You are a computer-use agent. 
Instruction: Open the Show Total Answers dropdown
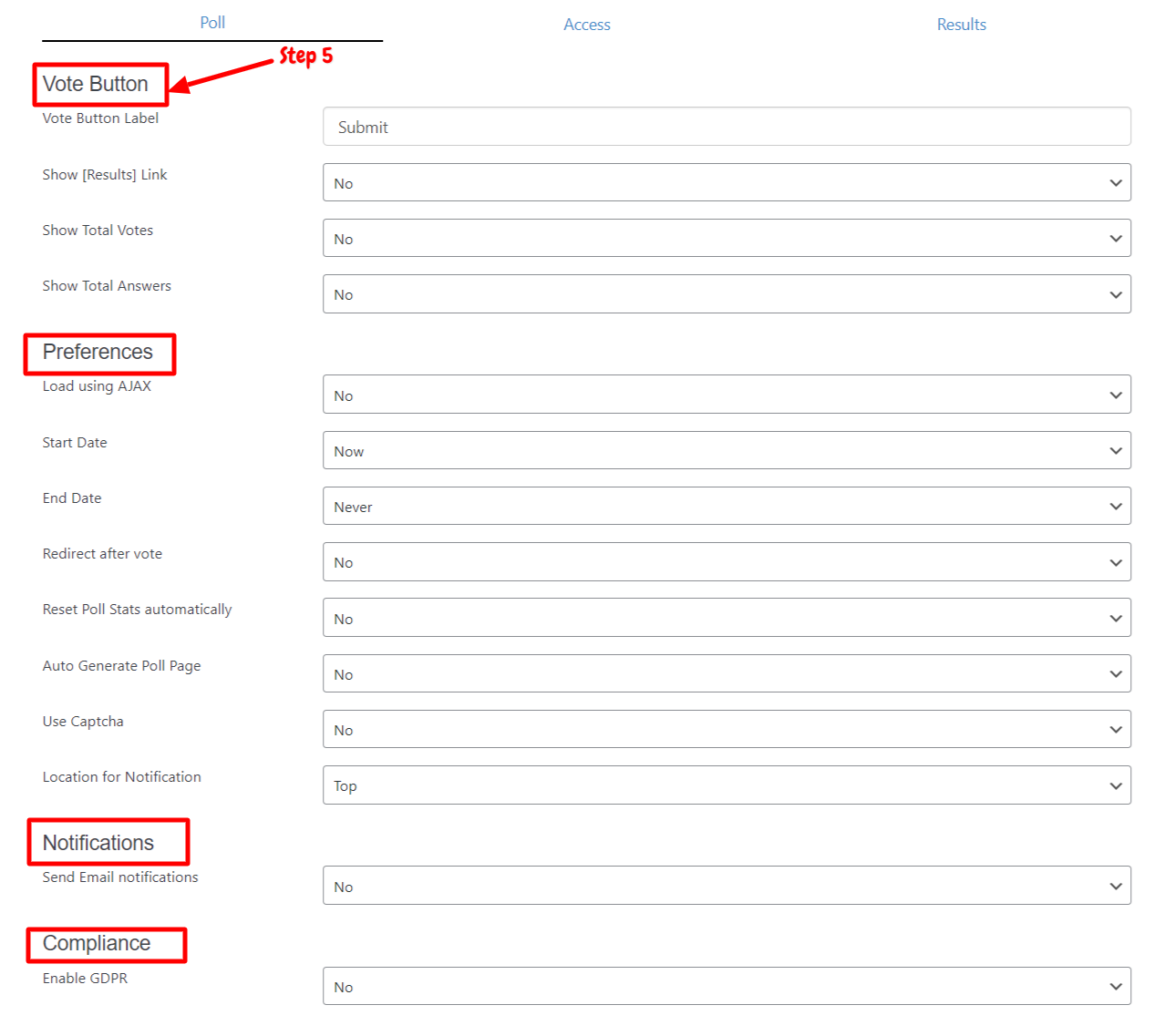(727, 294)
